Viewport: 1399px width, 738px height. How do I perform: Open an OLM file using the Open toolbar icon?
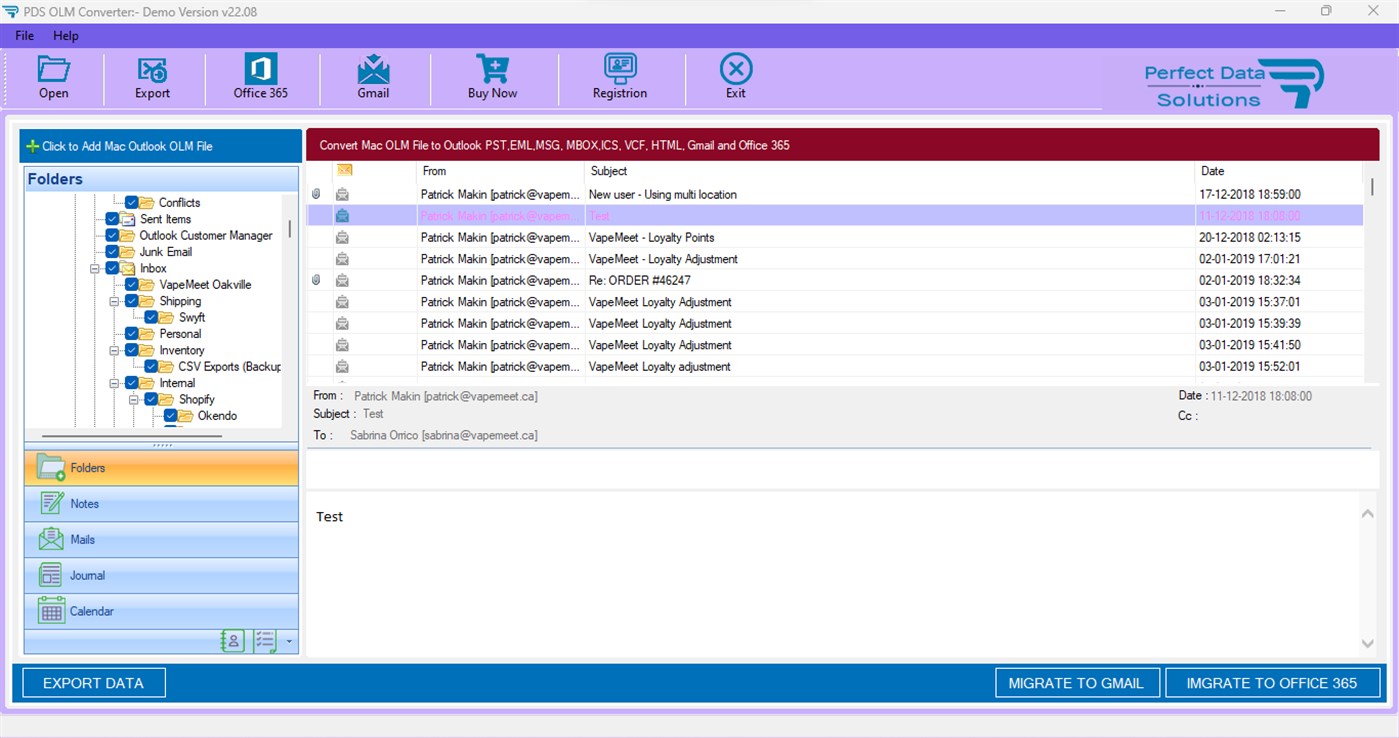[x=53, y=75]
